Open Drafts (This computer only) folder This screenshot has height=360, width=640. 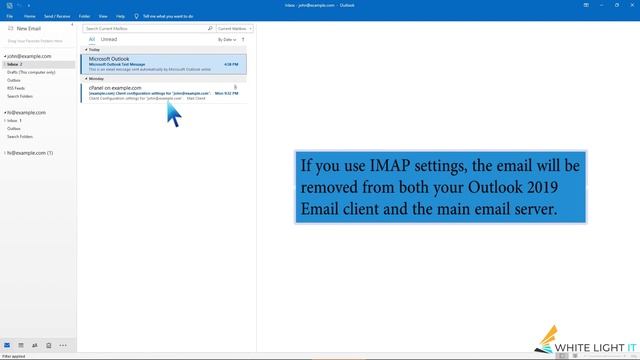pos(31,72)
